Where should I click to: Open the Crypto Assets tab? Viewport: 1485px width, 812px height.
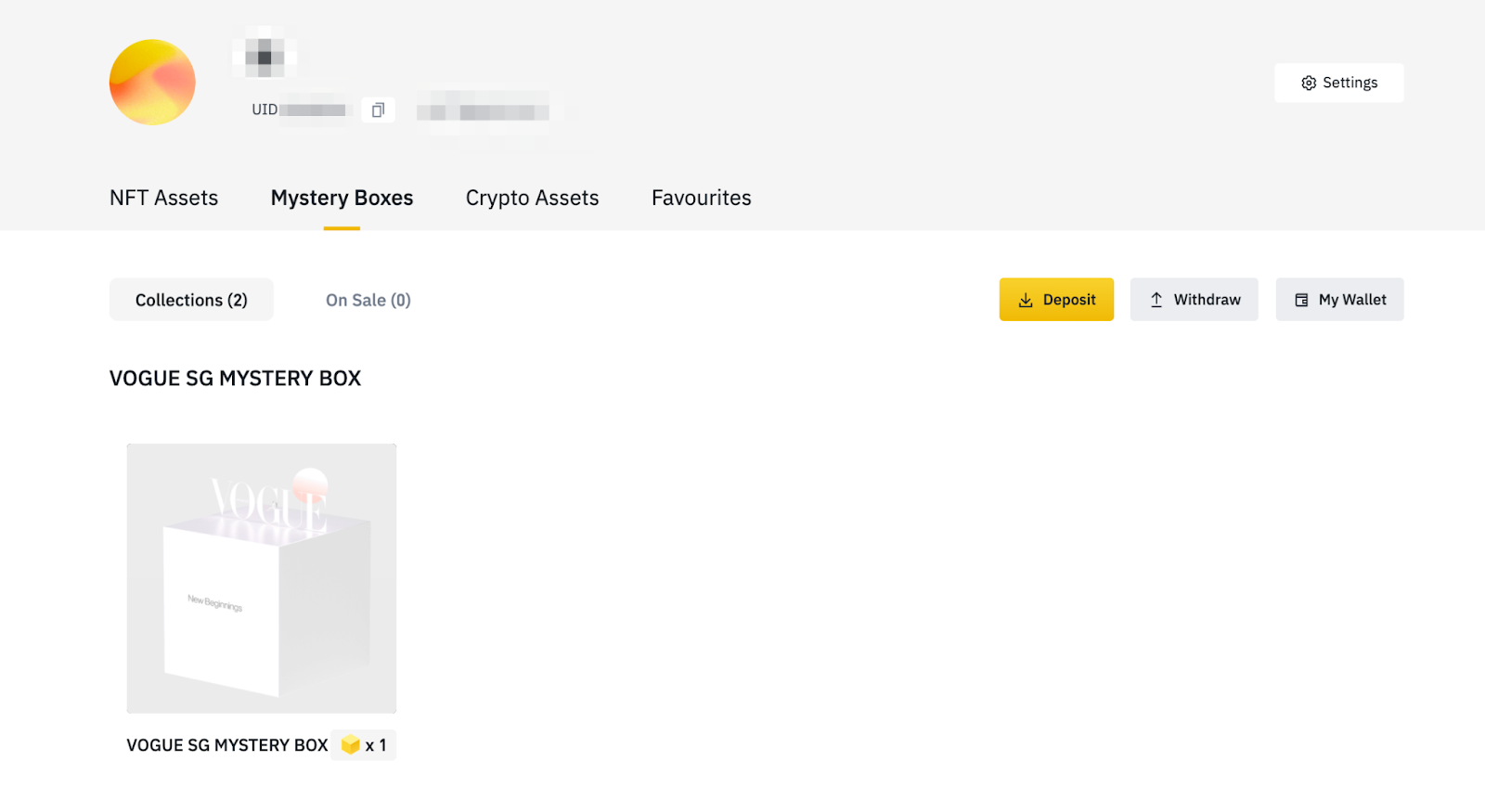coord(532,198)
